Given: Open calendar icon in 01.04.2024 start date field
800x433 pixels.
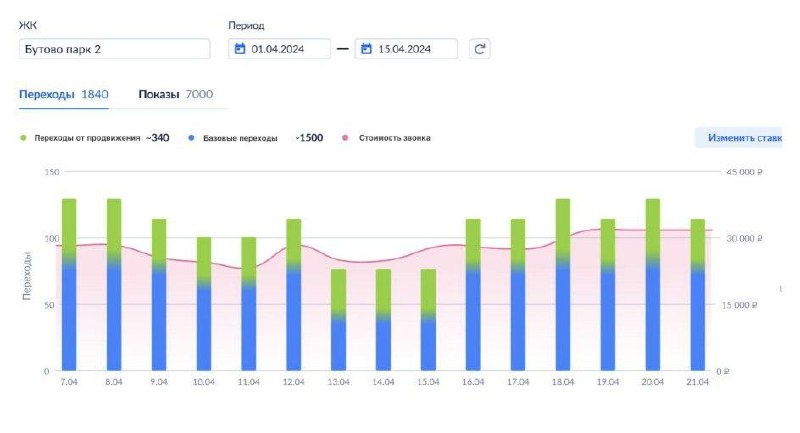Looking at the screenshot, I should tap(240, 49).
